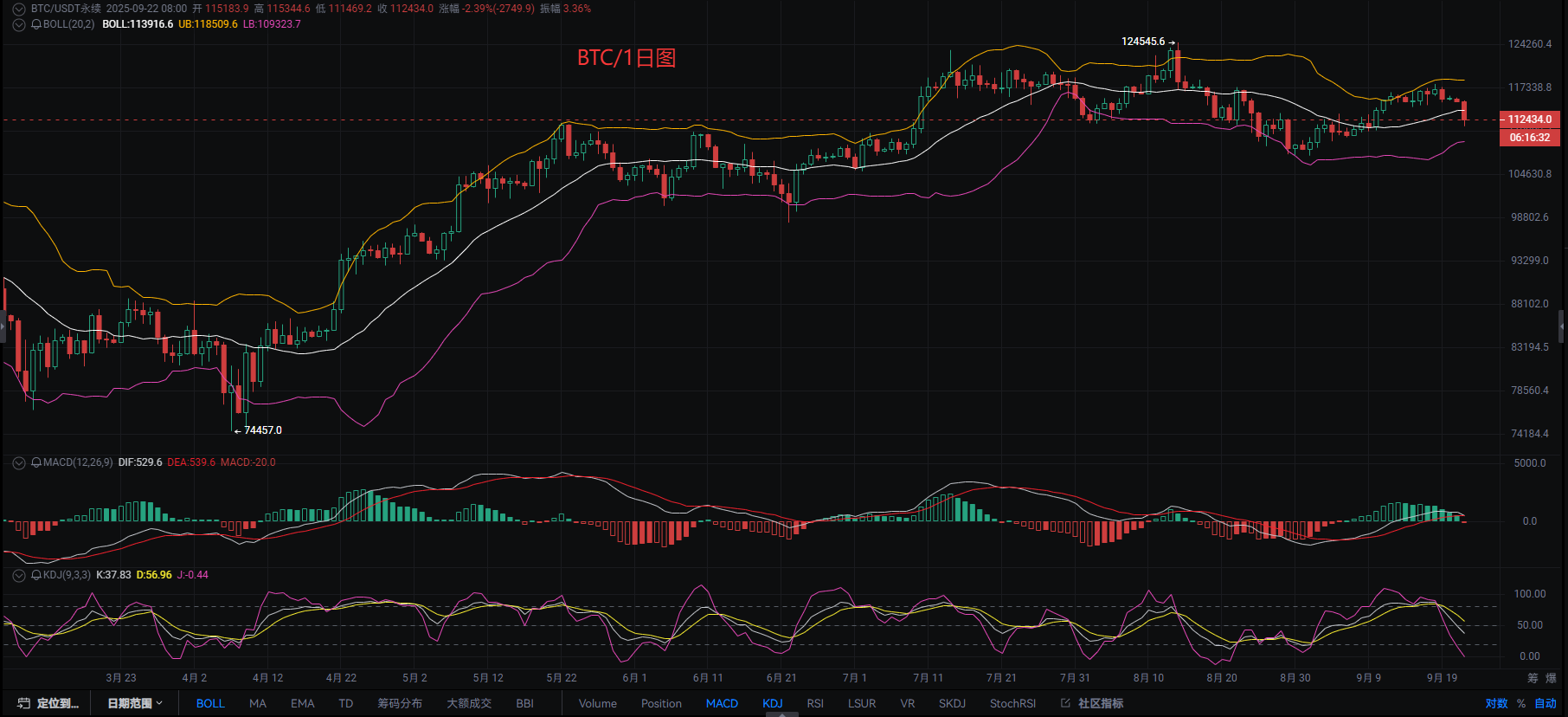Click the 9月 19 date axis label
This screenshot has height=717, width=1568.
(1442, 678)
